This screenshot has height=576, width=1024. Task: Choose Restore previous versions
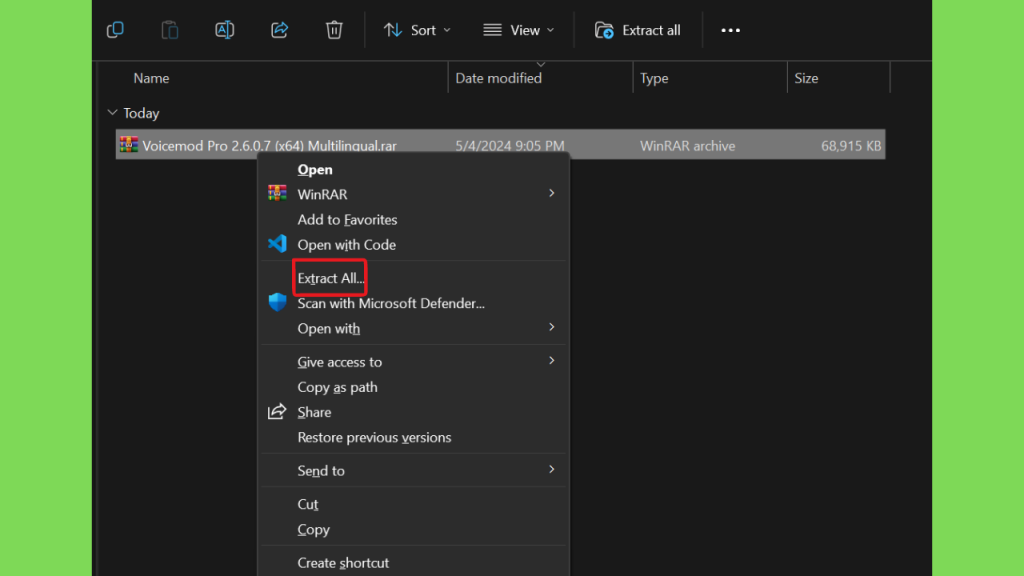tap(374, 438)
